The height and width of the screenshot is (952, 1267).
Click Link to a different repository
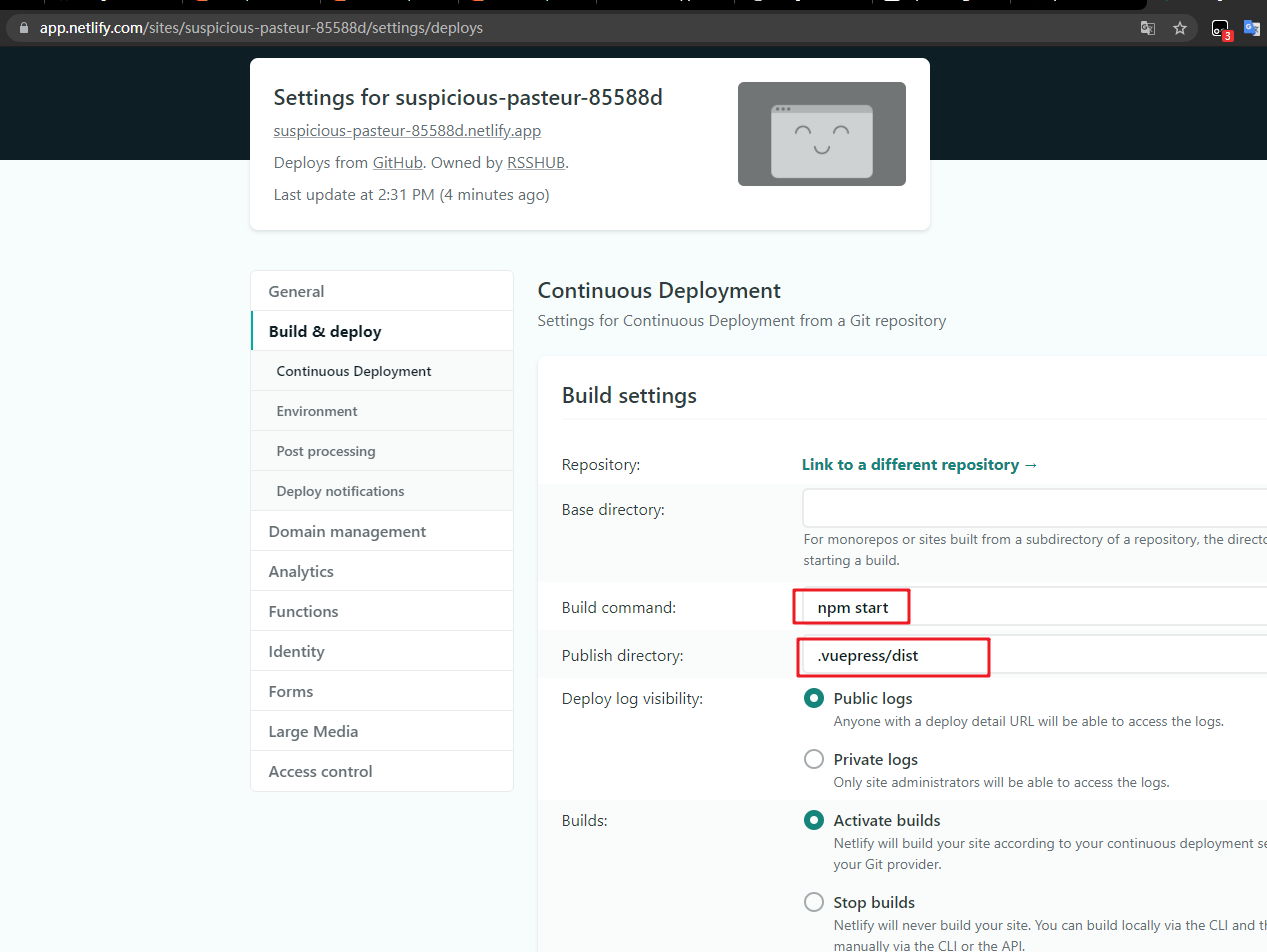920,464
